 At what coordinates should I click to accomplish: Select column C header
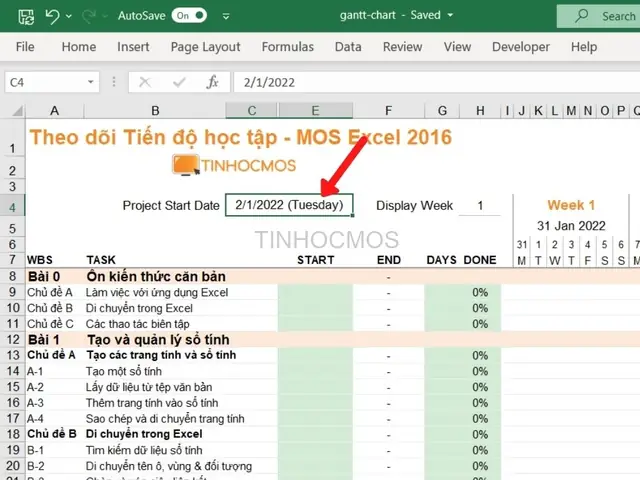coord(252,111)
